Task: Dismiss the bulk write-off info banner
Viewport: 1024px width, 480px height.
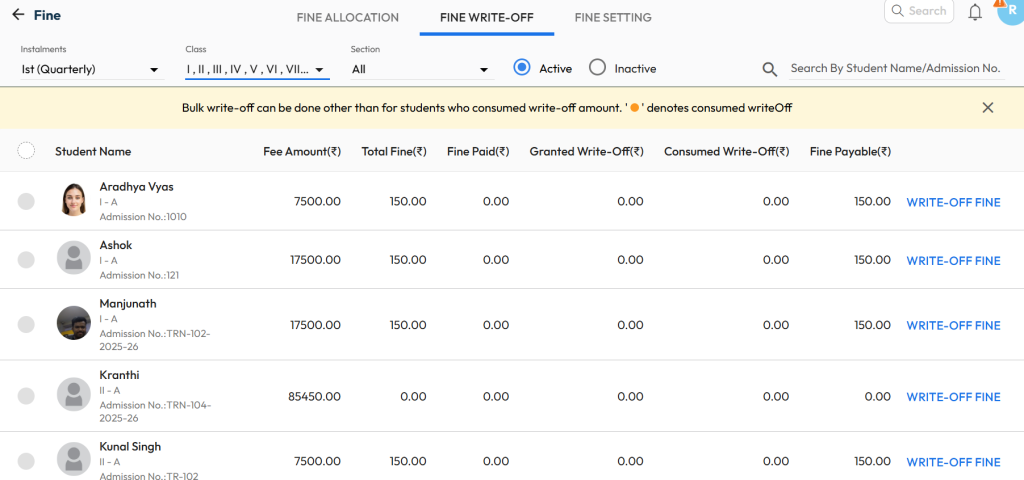Action: [988, 108]
